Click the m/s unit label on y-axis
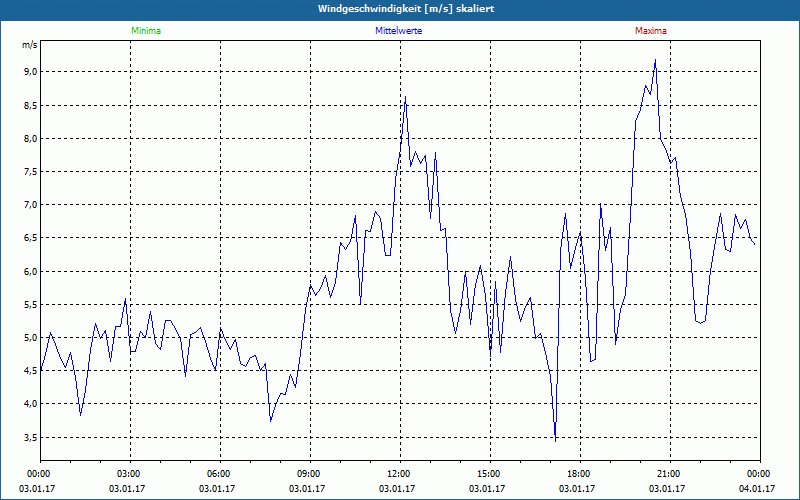The width and height of the screenshot is (800, 500). click(30, 45)
